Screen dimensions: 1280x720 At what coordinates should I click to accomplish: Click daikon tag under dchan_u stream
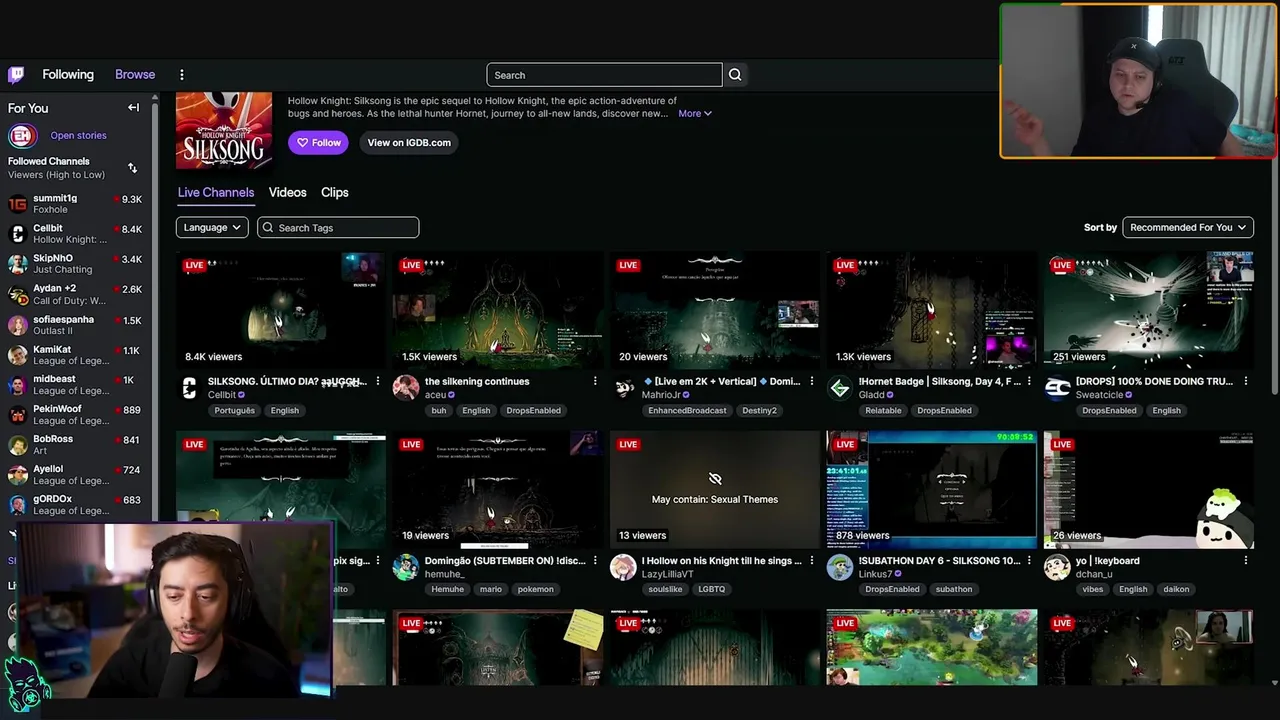coord(1176,590)
